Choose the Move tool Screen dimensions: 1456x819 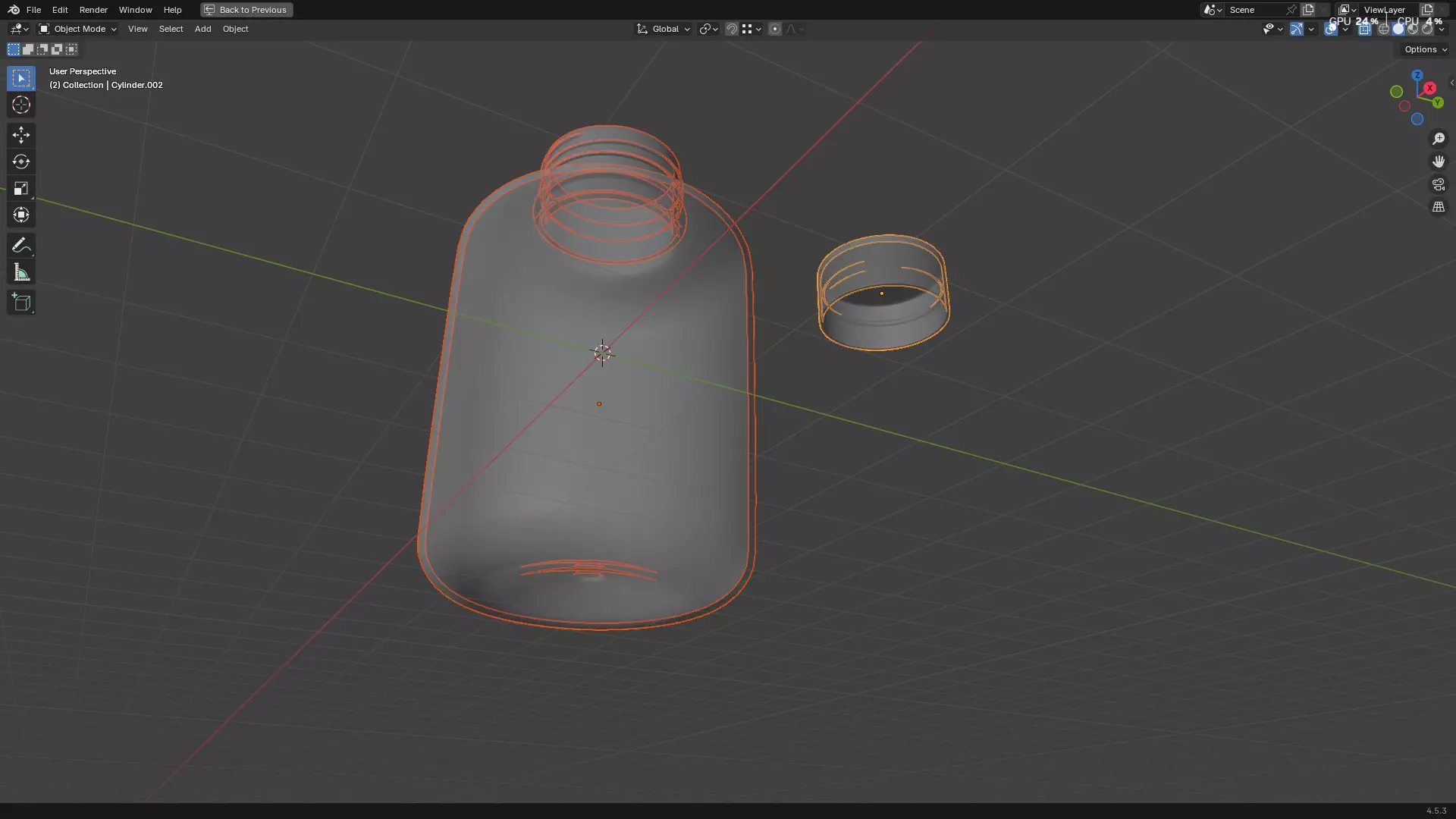coord(21,135)
